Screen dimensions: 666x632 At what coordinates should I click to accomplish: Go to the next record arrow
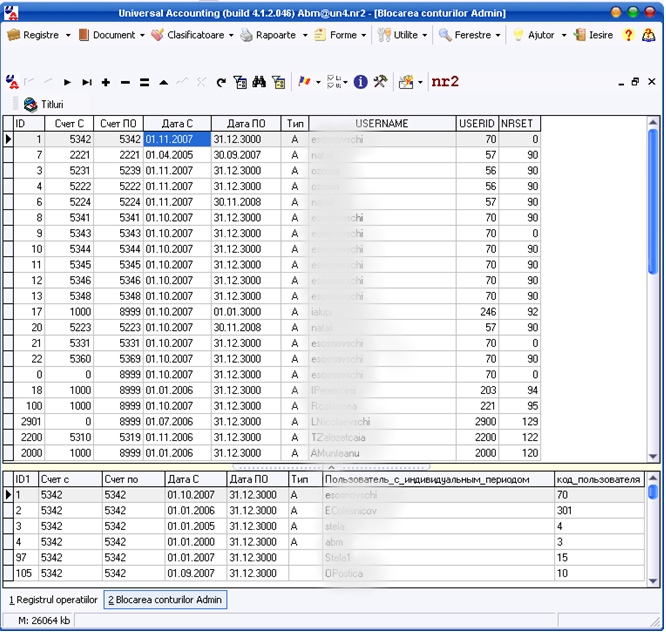(x=67, y=82)
